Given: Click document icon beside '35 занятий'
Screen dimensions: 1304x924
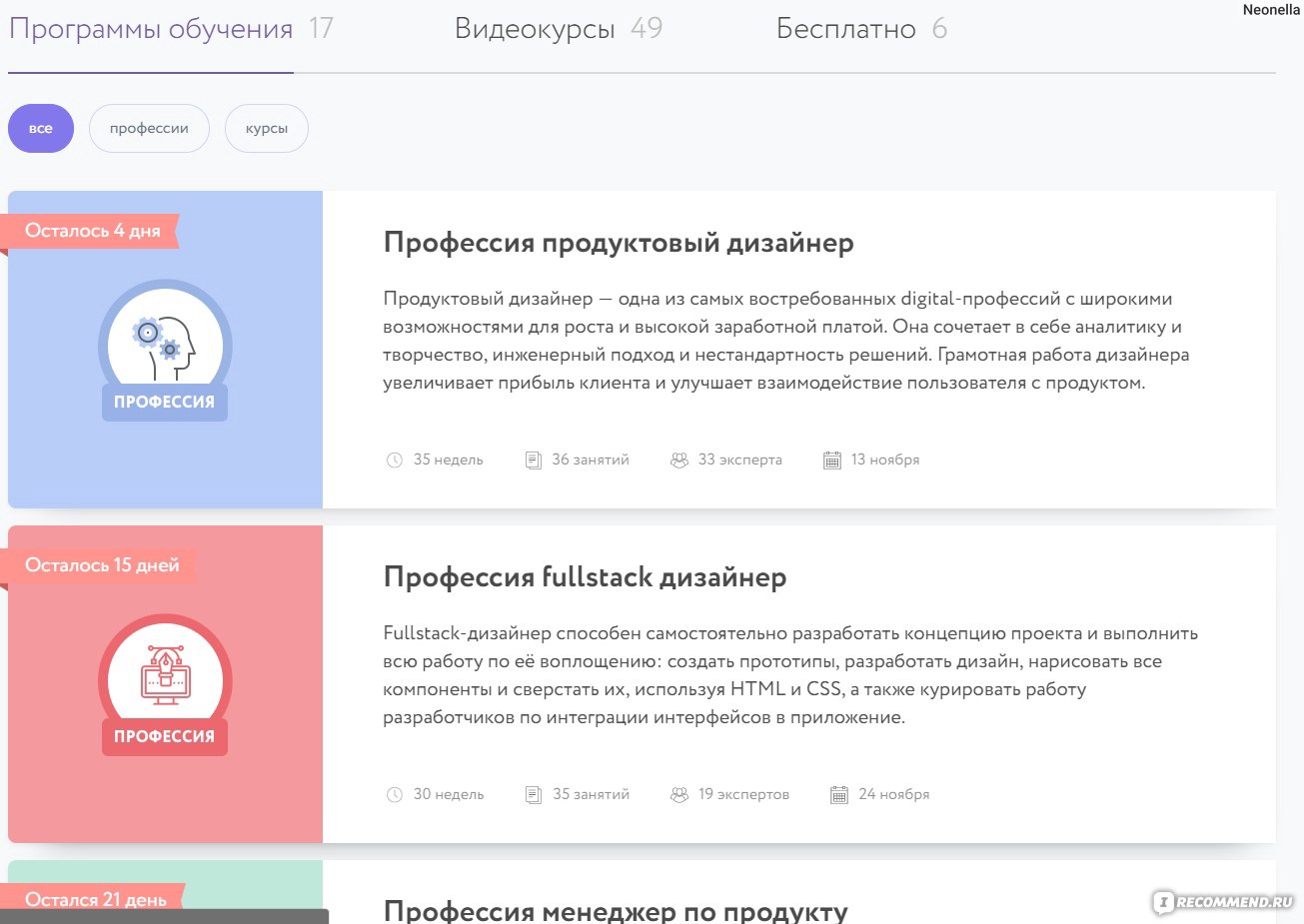Looking at the screenshot, I should 534,795.
